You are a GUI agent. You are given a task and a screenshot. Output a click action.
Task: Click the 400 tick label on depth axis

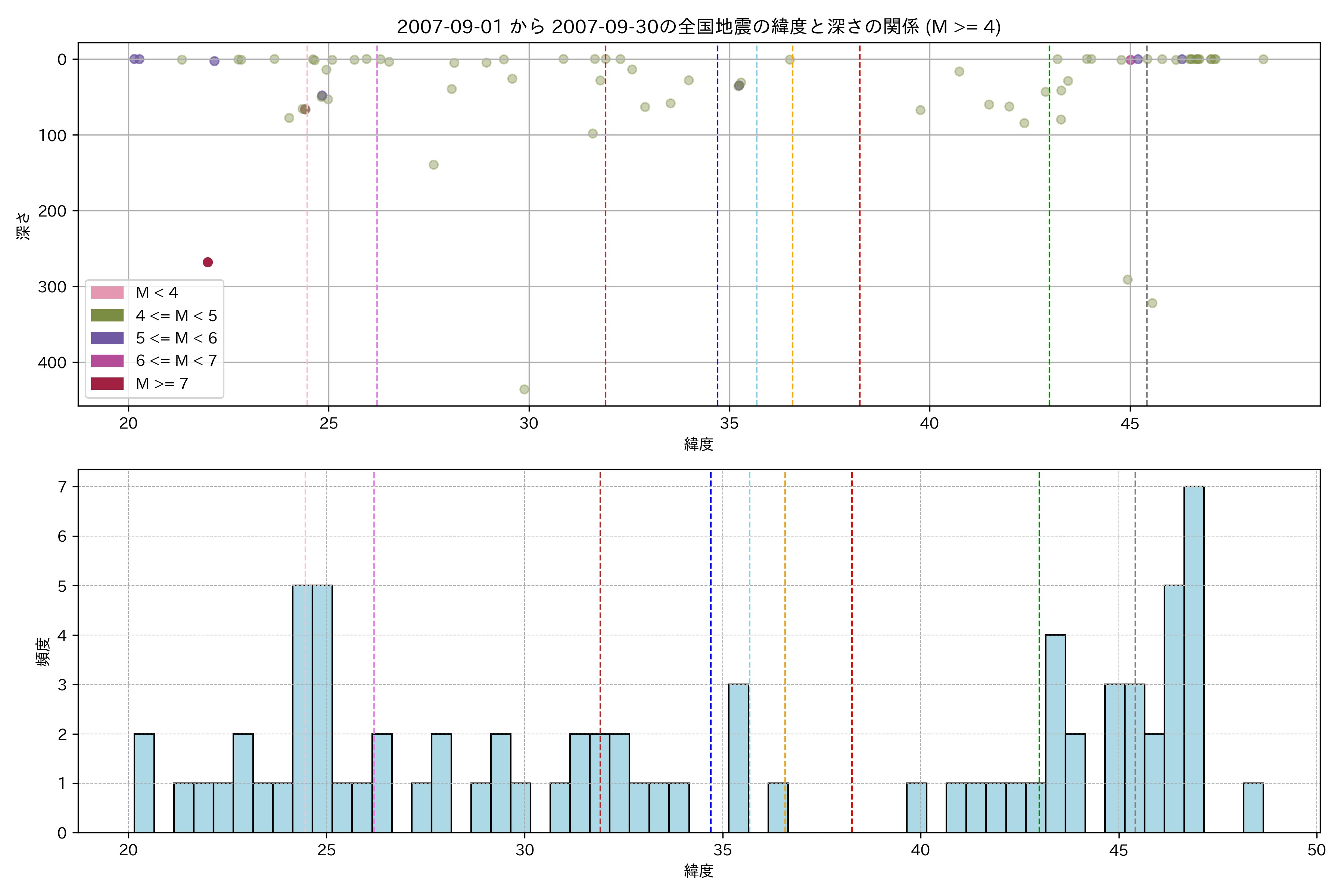(x=52, y=362)
